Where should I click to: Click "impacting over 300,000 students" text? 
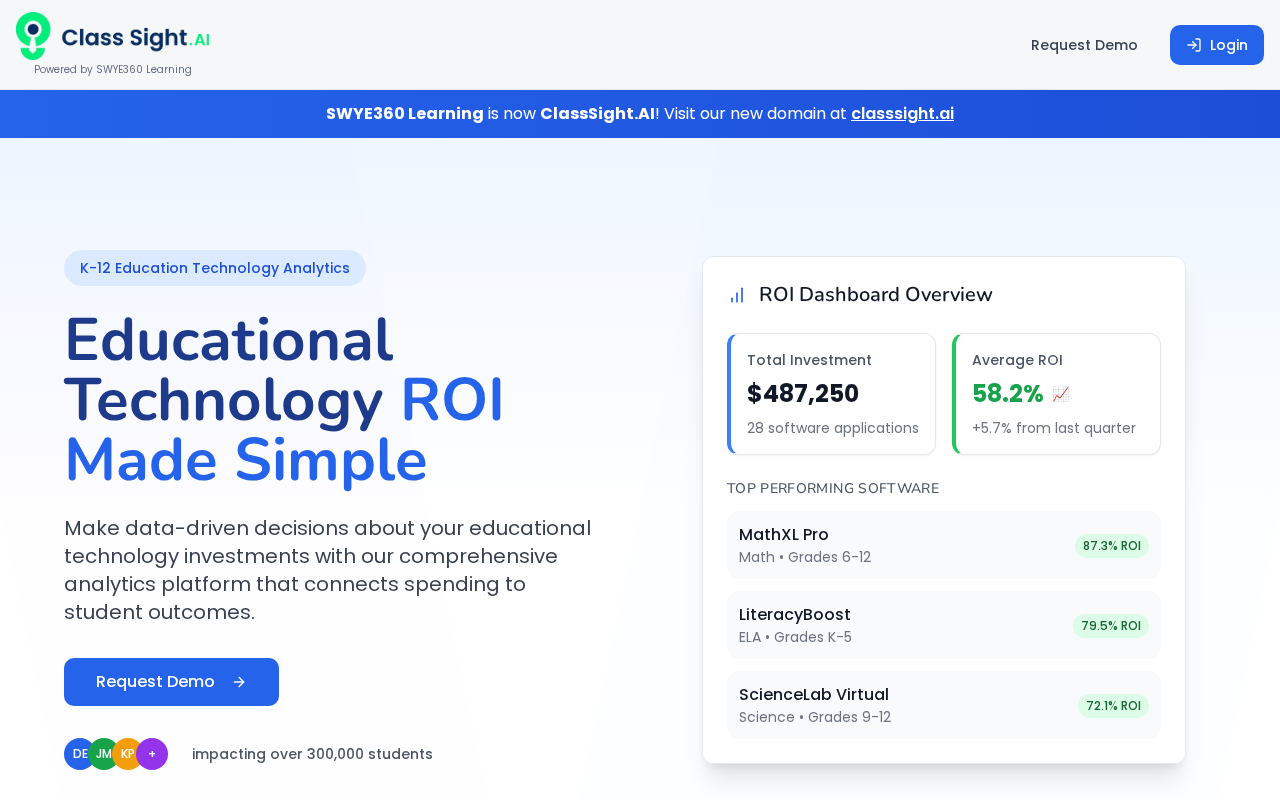coord(312,754)
